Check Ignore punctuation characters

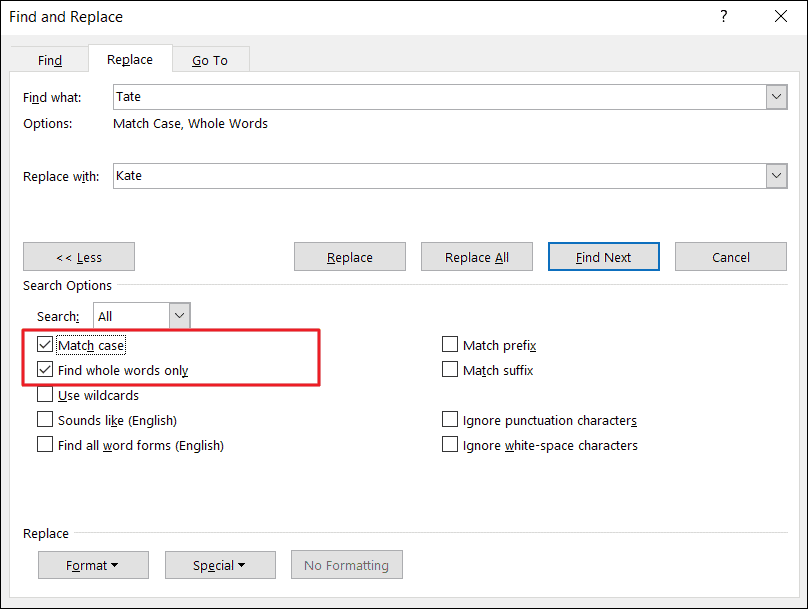click(x=450, y=419)
